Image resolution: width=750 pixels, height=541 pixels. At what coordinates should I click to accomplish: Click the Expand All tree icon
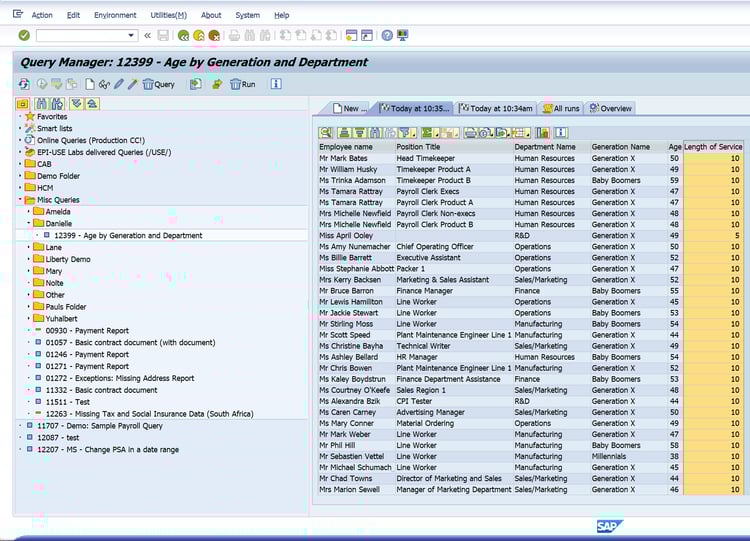pyautogui.click(x=77, y=104)
